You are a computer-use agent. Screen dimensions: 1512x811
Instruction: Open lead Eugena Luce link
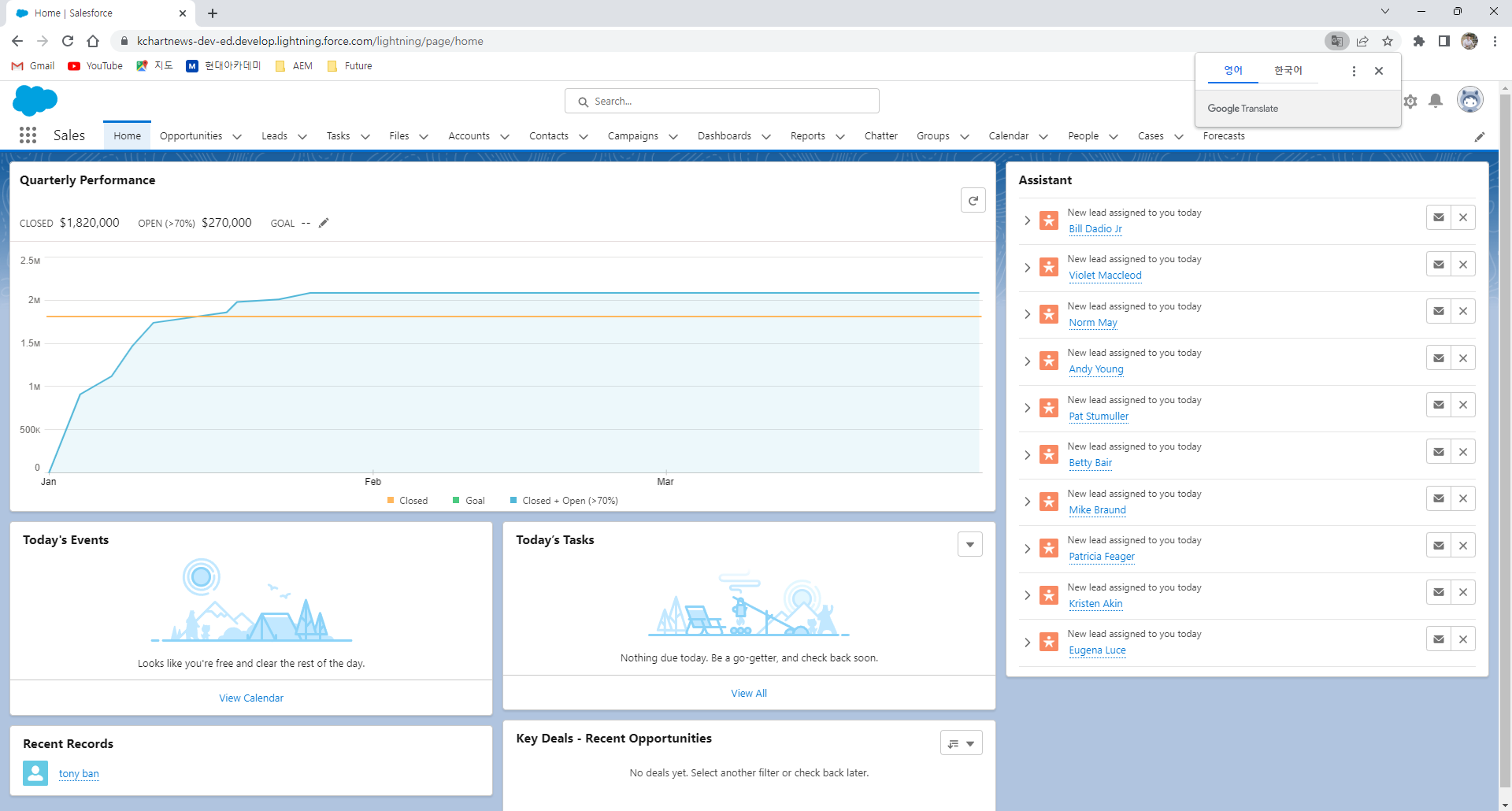[x=1097, y=650]
